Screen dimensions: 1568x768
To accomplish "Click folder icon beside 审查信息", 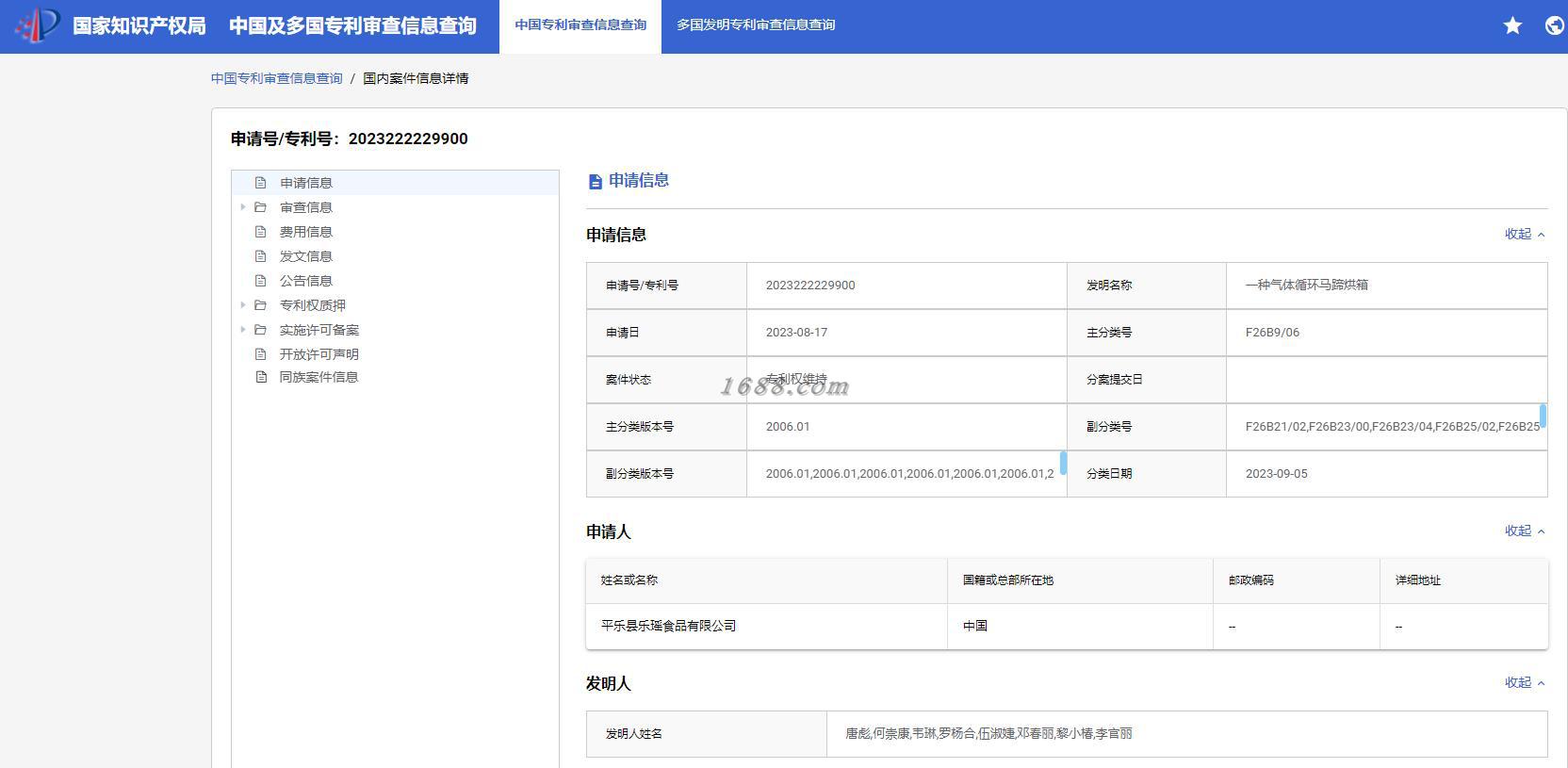I will pyautogui.click(x=261, y=207).
